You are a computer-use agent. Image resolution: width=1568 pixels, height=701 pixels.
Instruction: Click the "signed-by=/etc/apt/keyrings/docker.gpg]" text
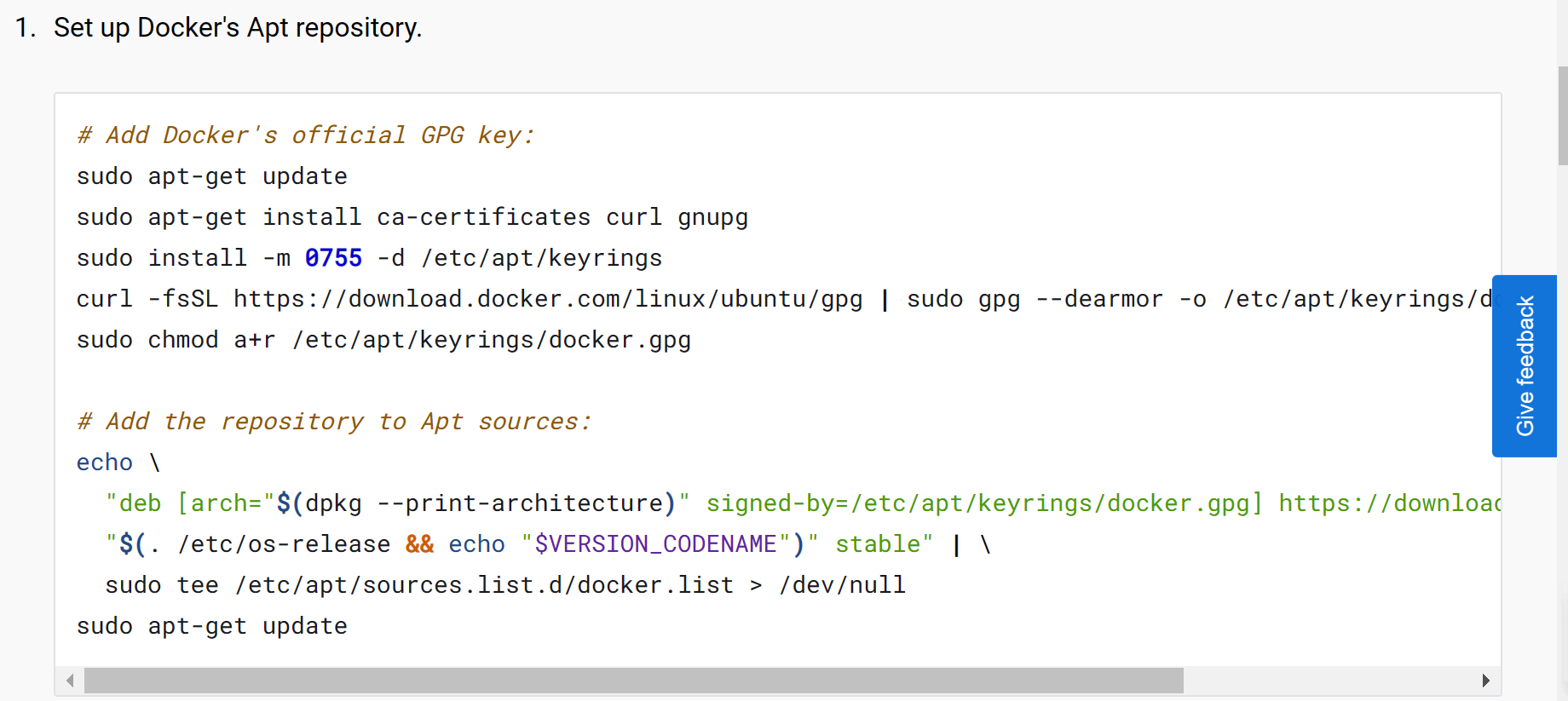[x=983, y=503]
